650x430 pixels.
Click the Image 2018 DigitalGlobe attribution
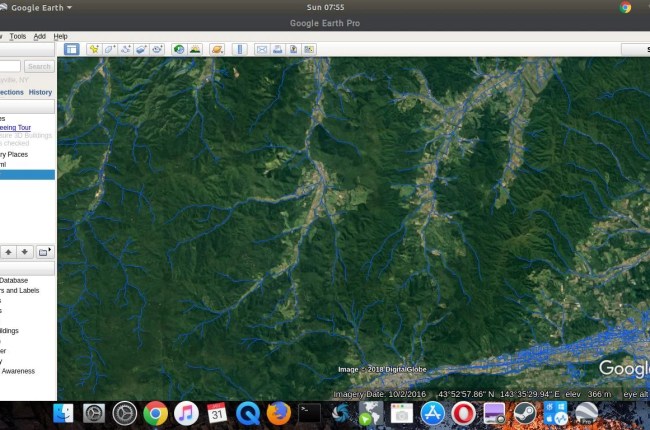[382, 369]
